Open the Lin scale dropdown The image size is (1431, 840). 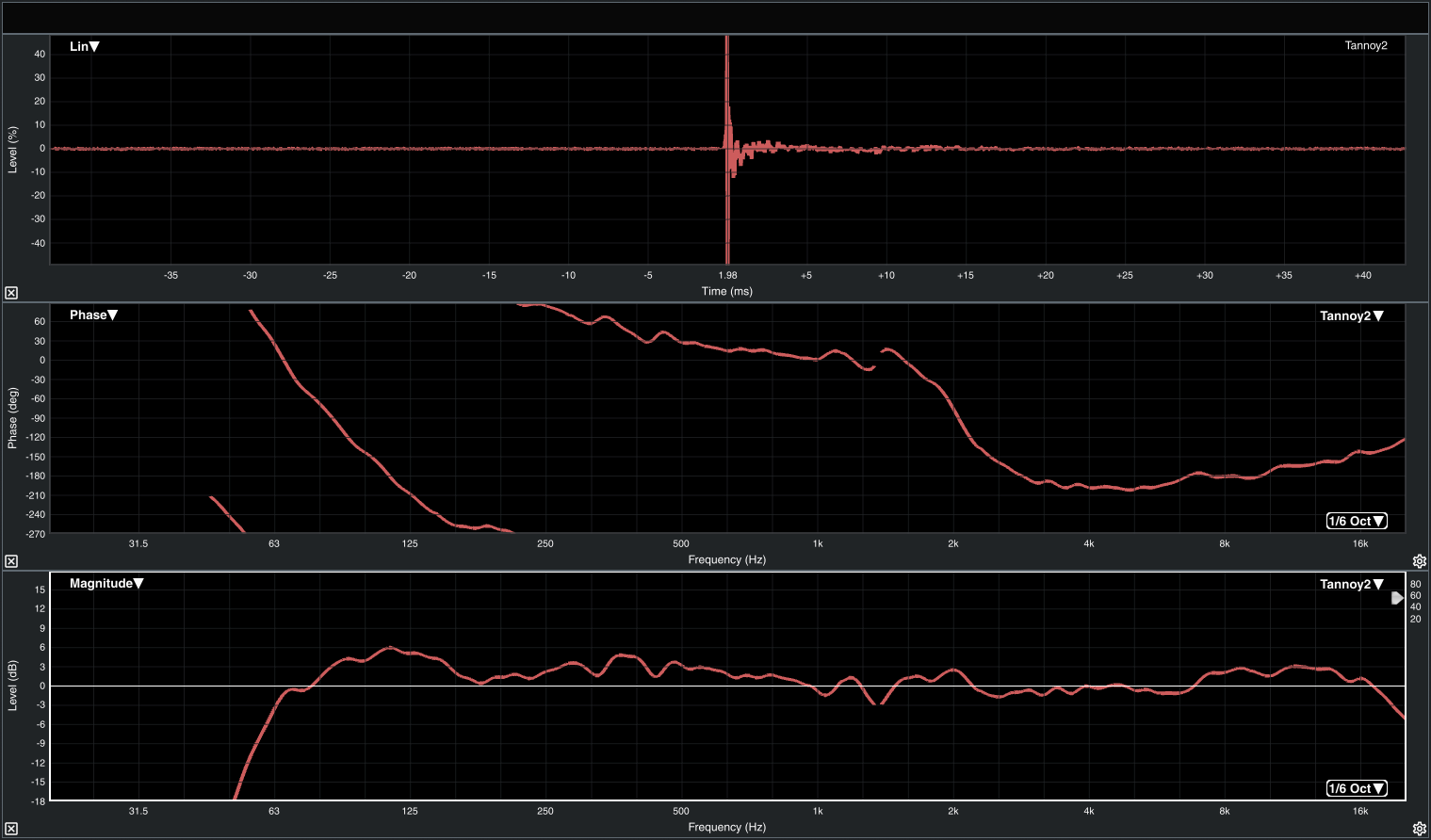click(85, 46)
